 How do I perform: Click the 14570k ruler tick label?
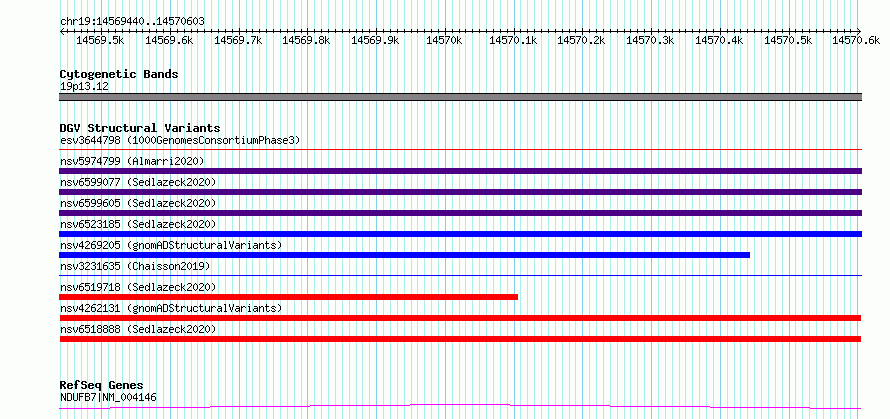tap(446, 40)
